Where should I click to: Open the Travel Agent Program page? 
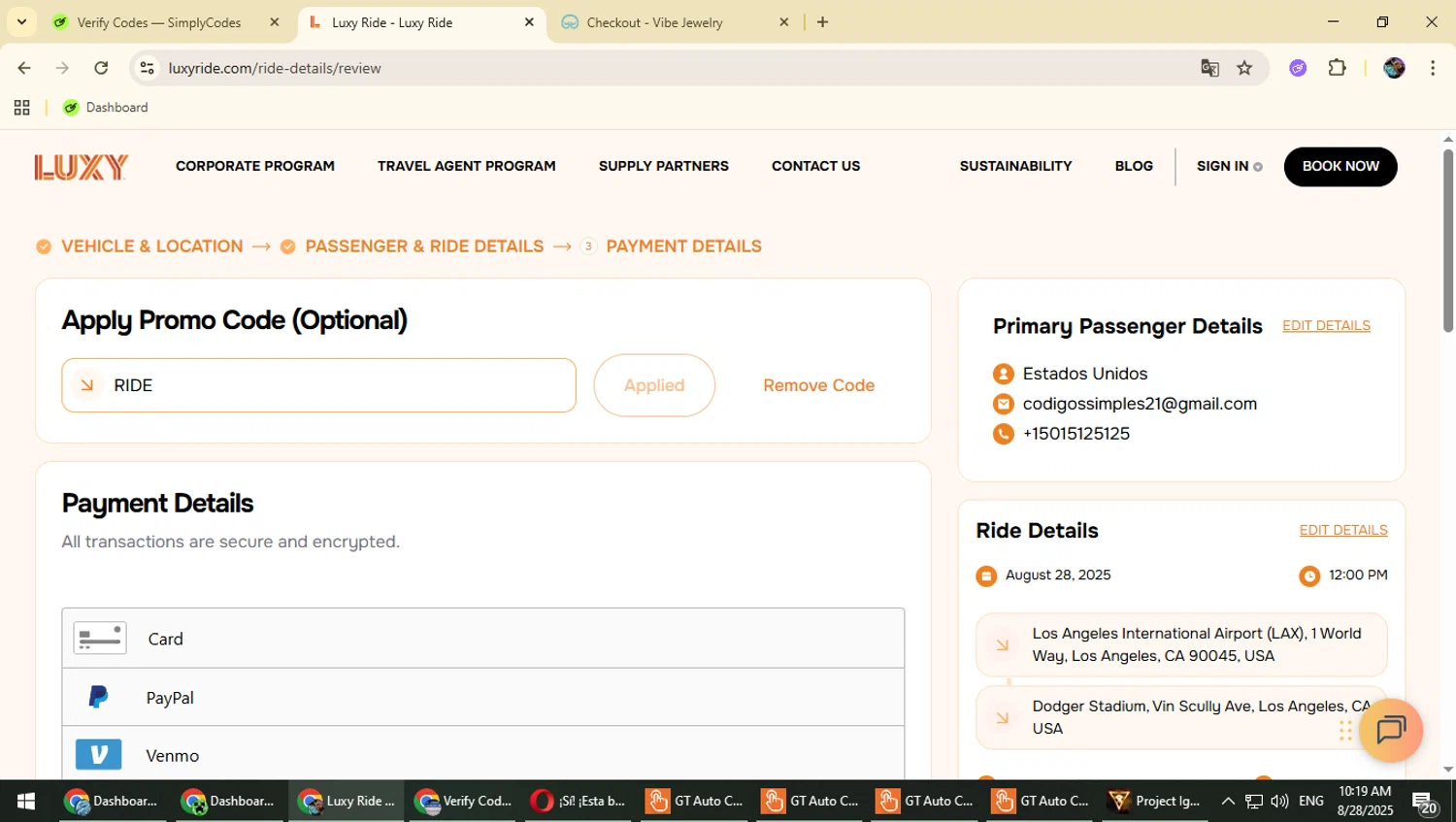pos(467,166)
